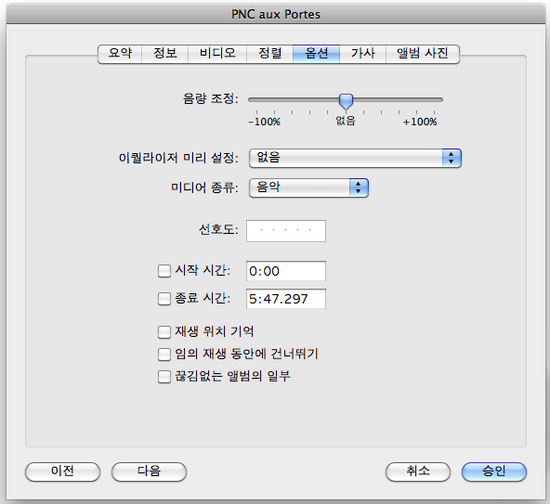
Task: Switch to the 요약 tab
Action: click(120, 53)
